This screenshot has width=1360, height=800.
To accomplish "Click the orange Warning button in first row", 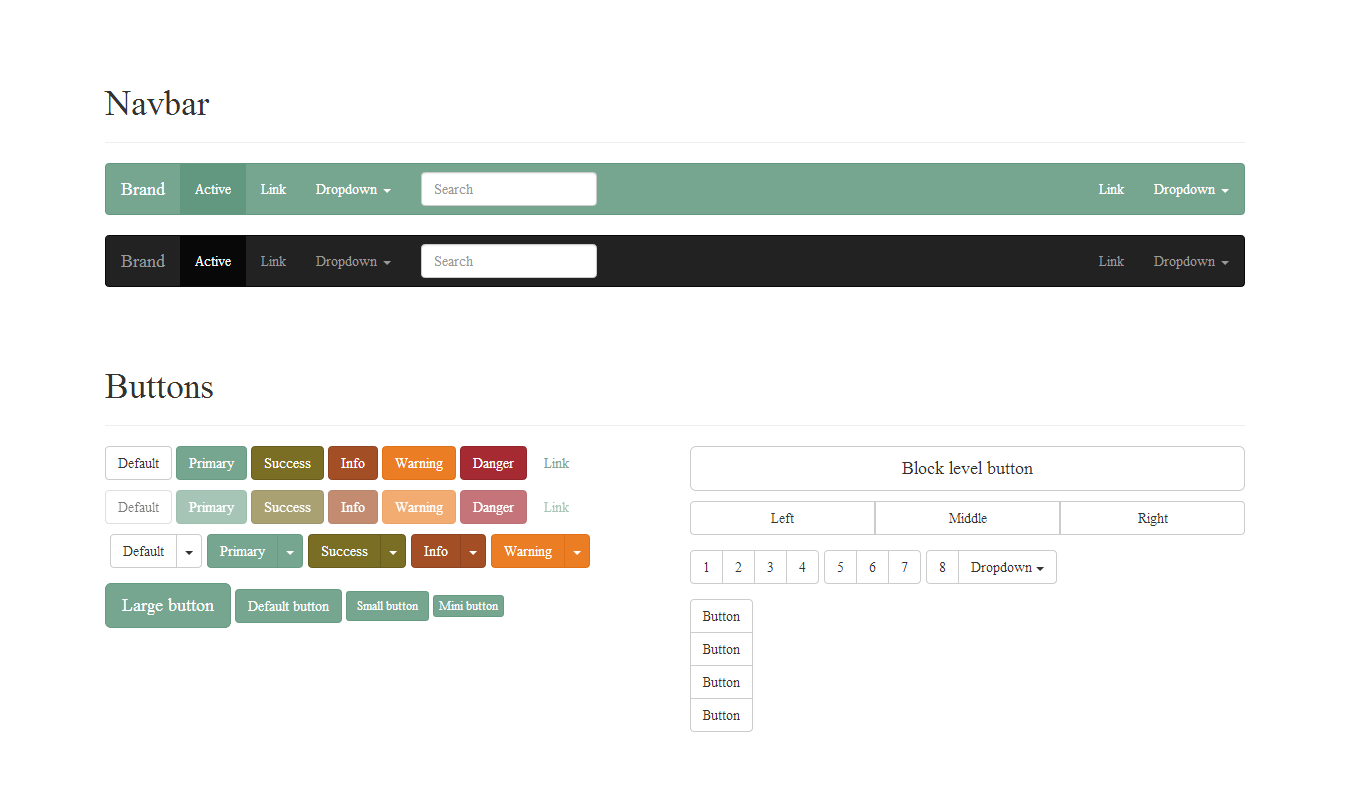I will coord(419,463).
